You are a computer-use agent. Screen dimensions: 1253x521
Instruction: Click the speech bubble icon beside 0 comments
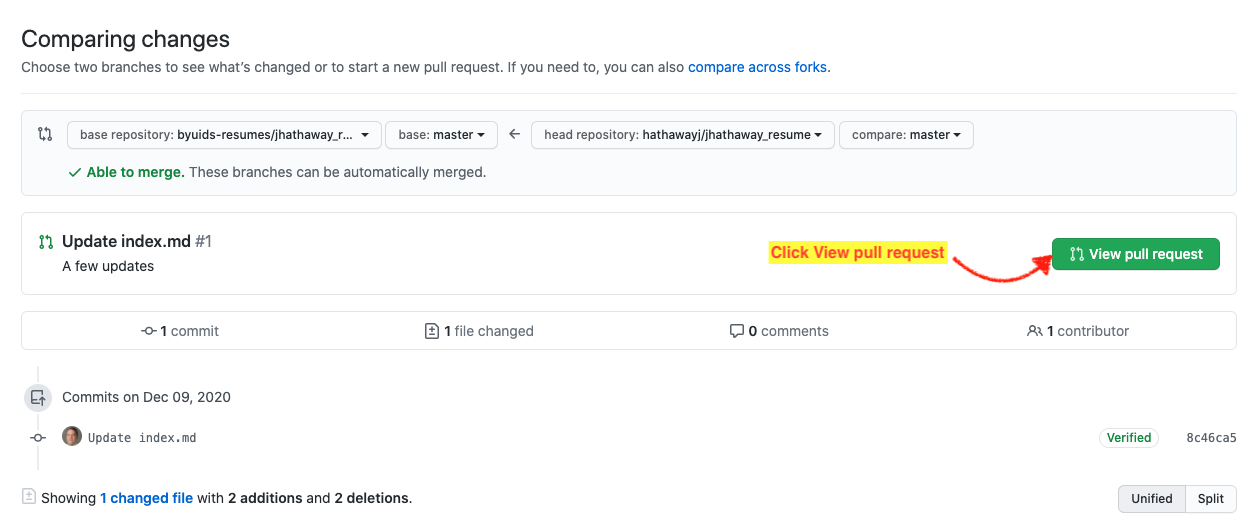(737, 331)
